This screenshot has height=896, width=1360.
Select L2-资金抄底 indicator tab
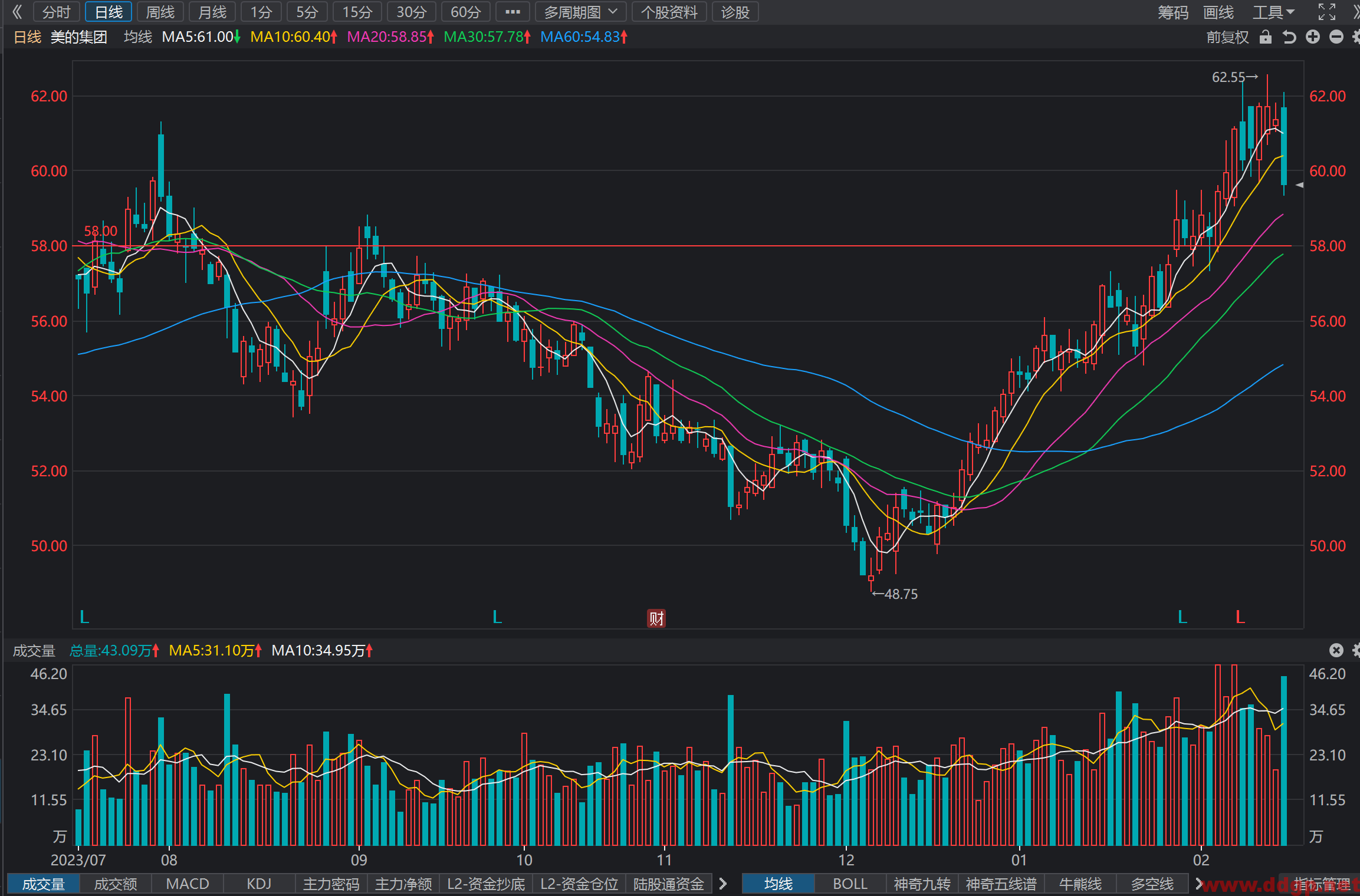(x=486, y=884)
